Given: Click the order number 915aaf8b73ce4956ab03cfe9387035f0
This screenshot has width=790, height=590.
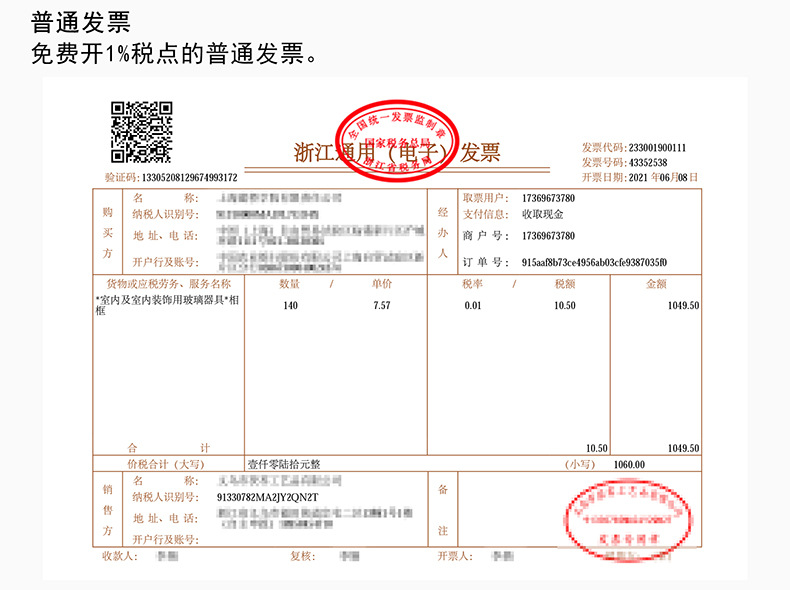Looking at the screenshot, I should point(594,262).
